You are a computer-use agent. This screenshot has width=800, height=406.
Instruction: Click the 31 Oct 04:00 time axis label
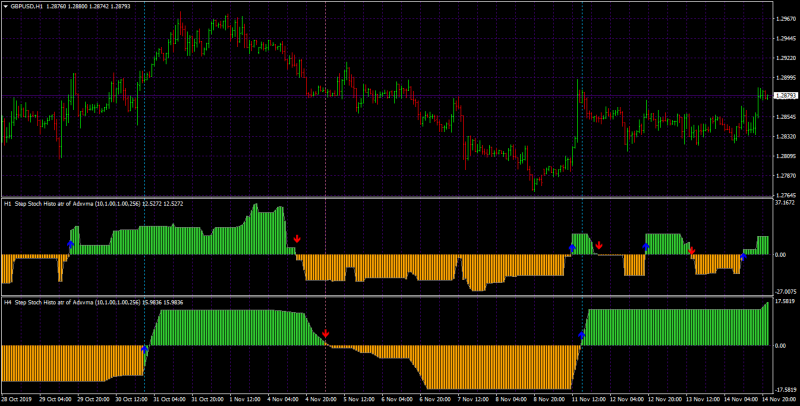click(x=168, y=399)
